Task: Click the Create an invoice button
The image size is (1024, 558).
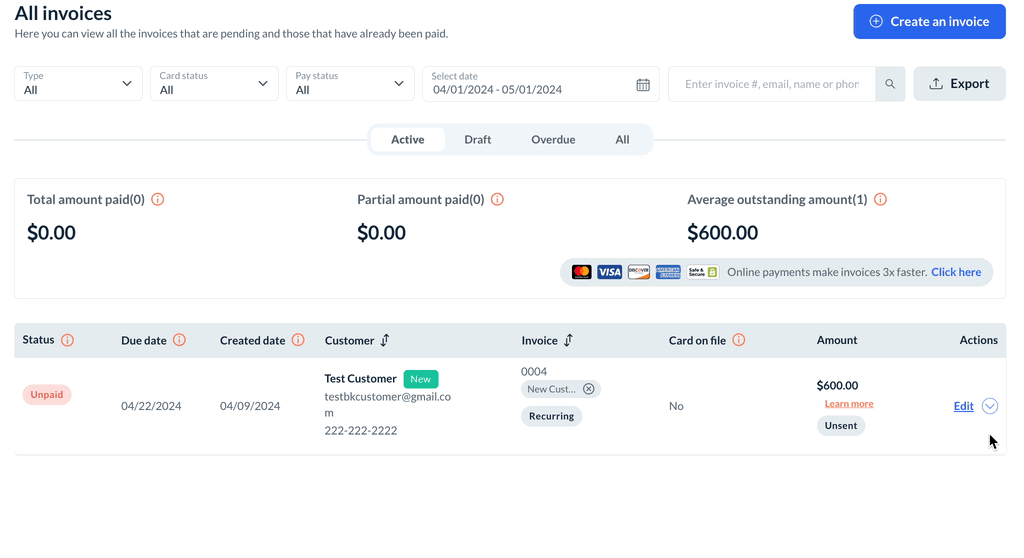Action: (x=929, y=21)
